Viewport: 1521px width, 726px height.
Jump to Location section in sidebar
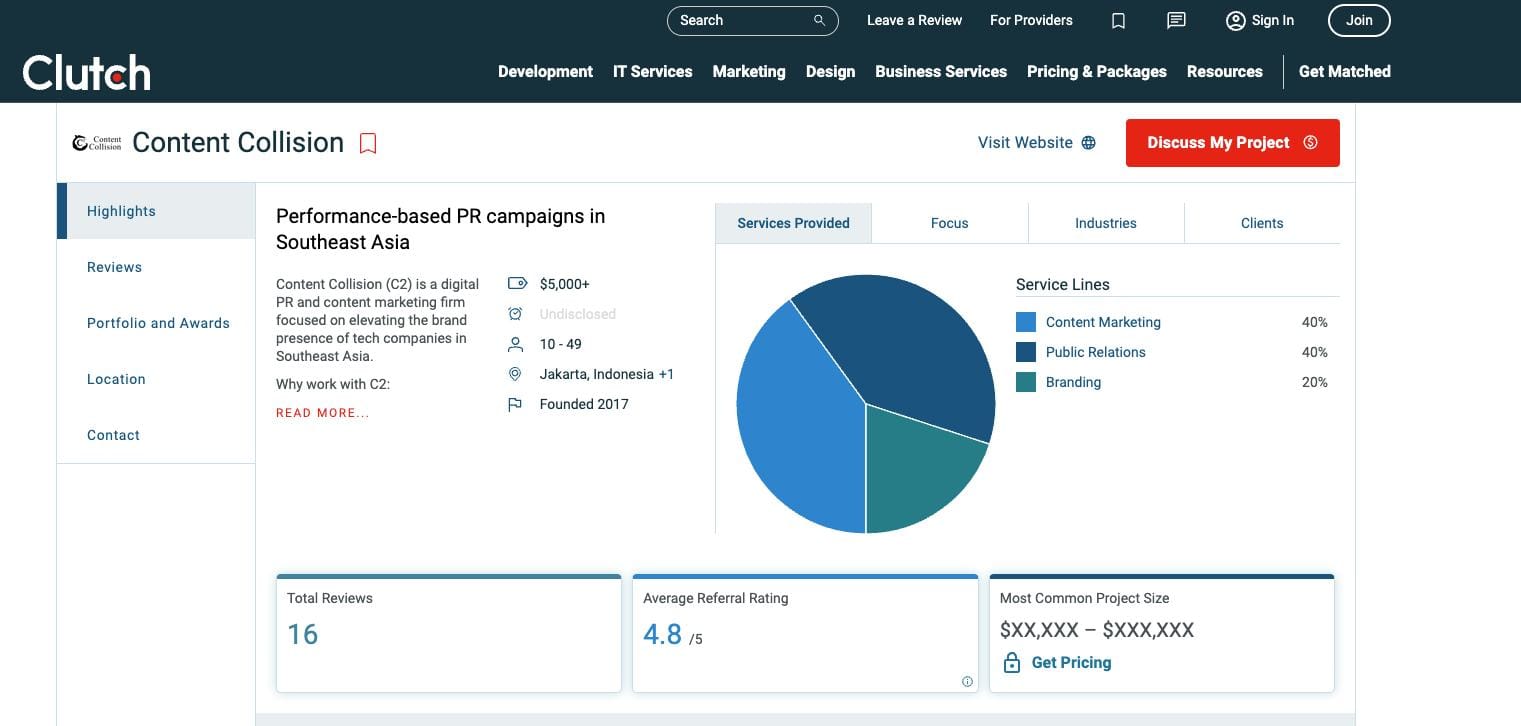click(156, 379)
